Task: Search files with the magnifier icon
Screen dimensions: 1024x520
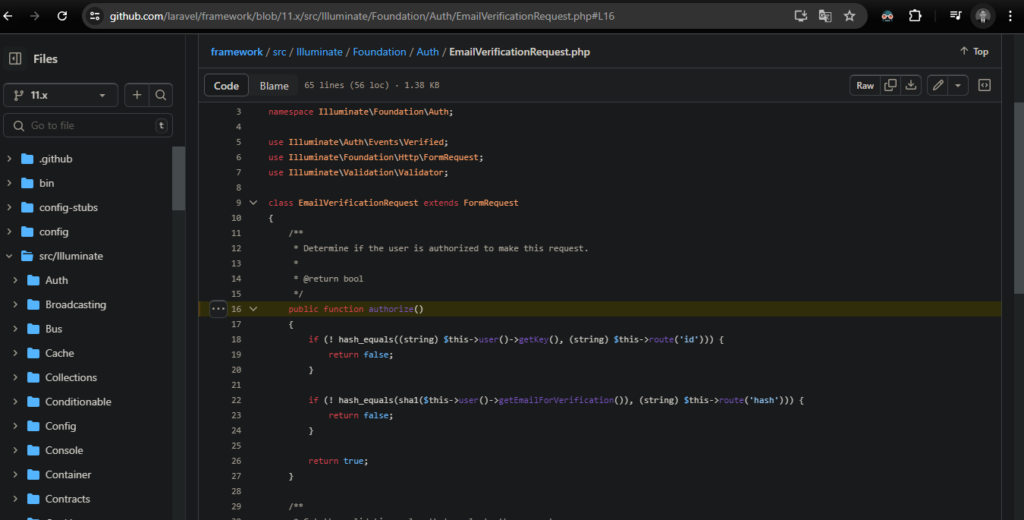Action: (x=161, y=95)
